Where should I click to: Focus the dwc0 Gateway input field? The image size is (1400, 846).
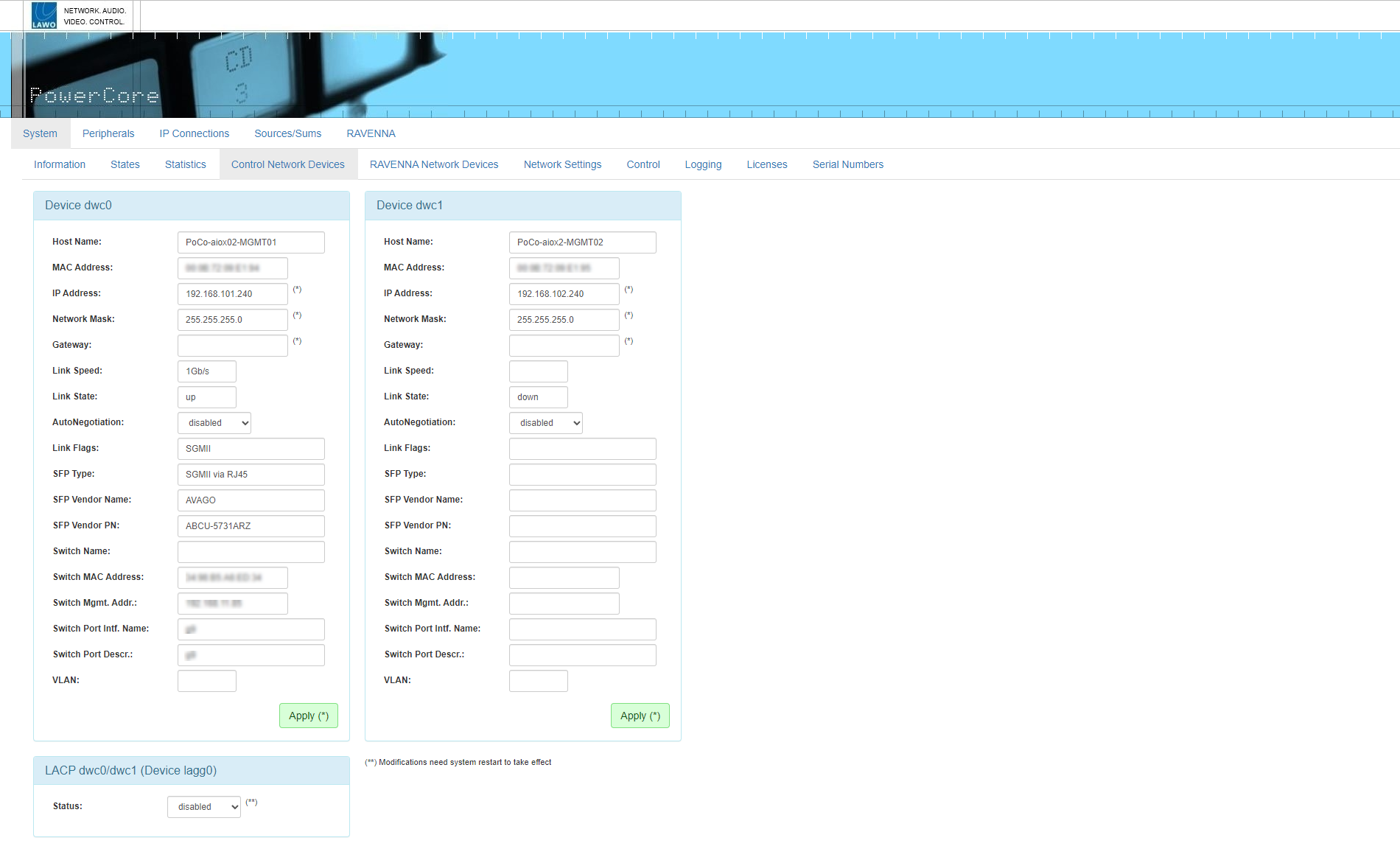tap(232, 346)
